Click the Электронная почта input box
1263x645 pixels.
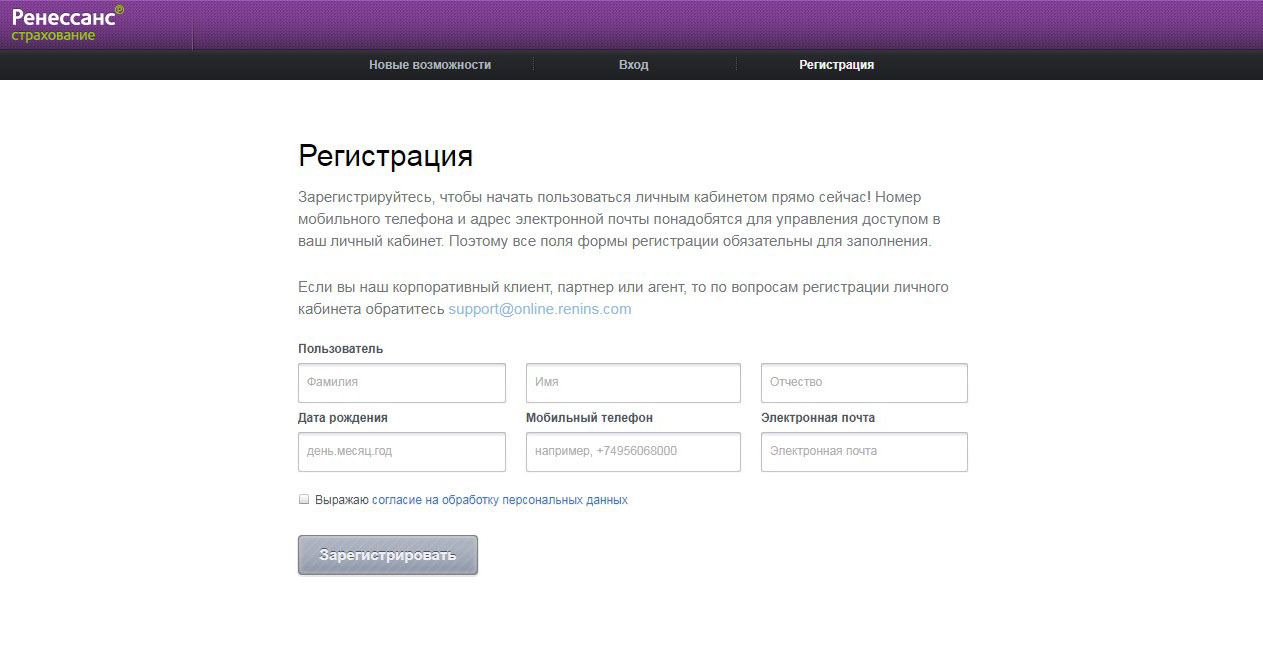click(x=864, y=452)
